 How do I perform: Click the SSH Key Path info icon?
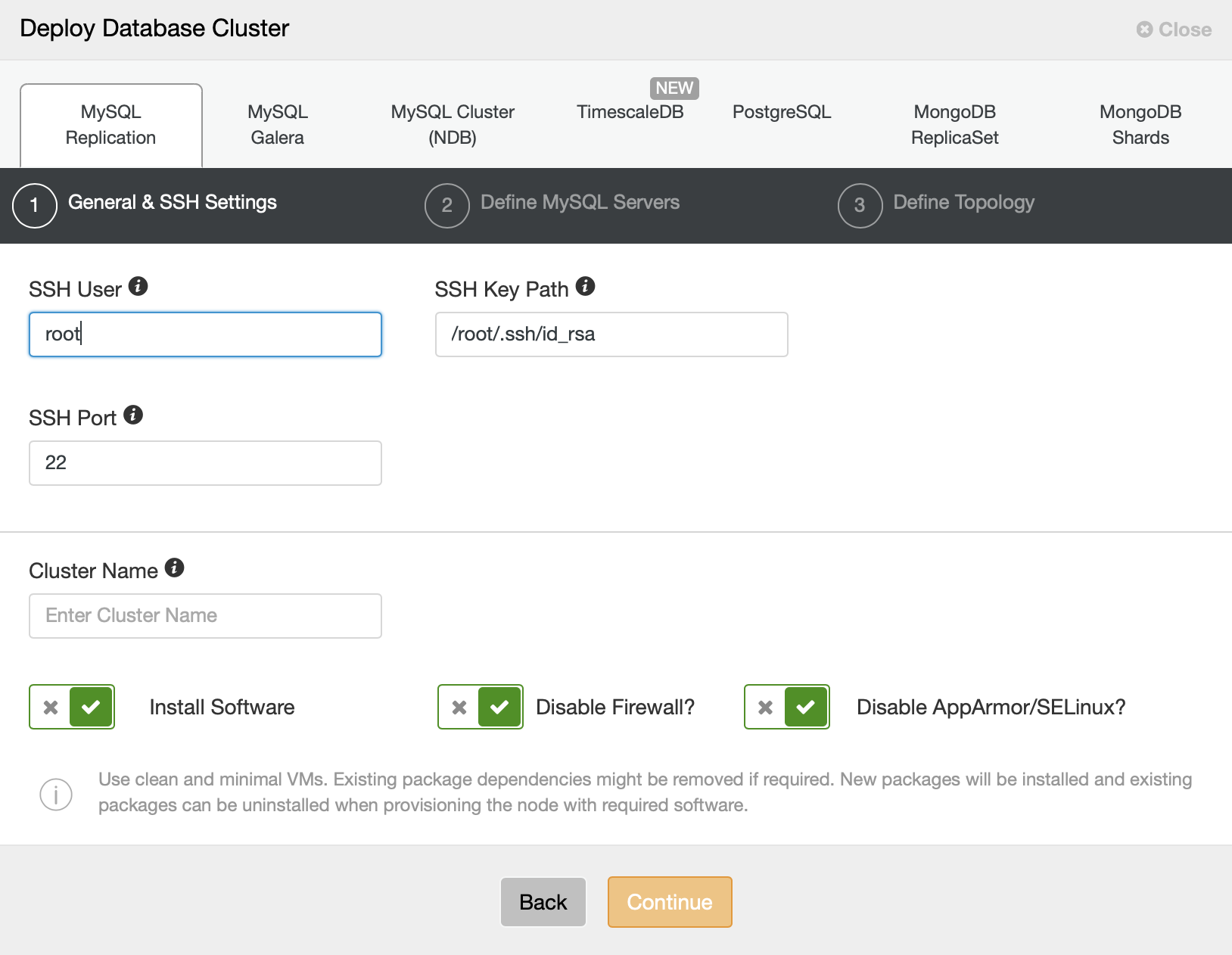click(x=585, y=286)
